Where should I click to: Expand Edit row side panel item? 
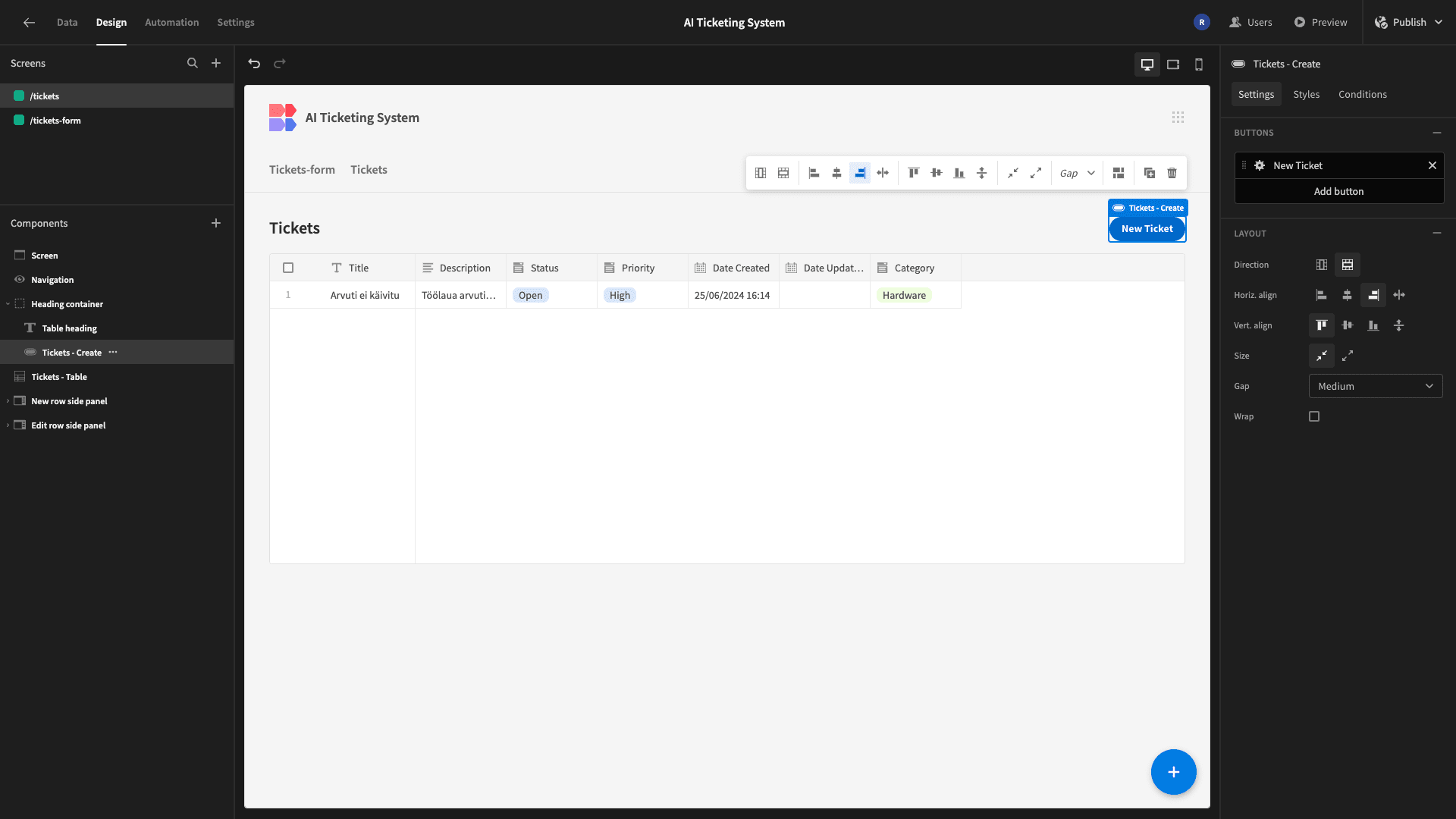pos(8,425)
